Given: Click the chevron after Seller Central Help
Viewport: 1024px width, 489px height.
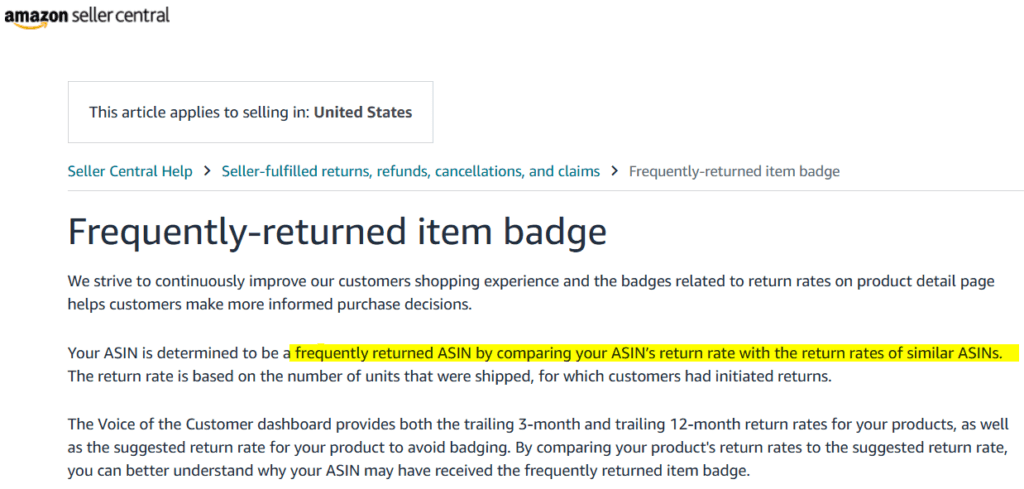Looking at the screenshot, I should click(x=207, y=171).
